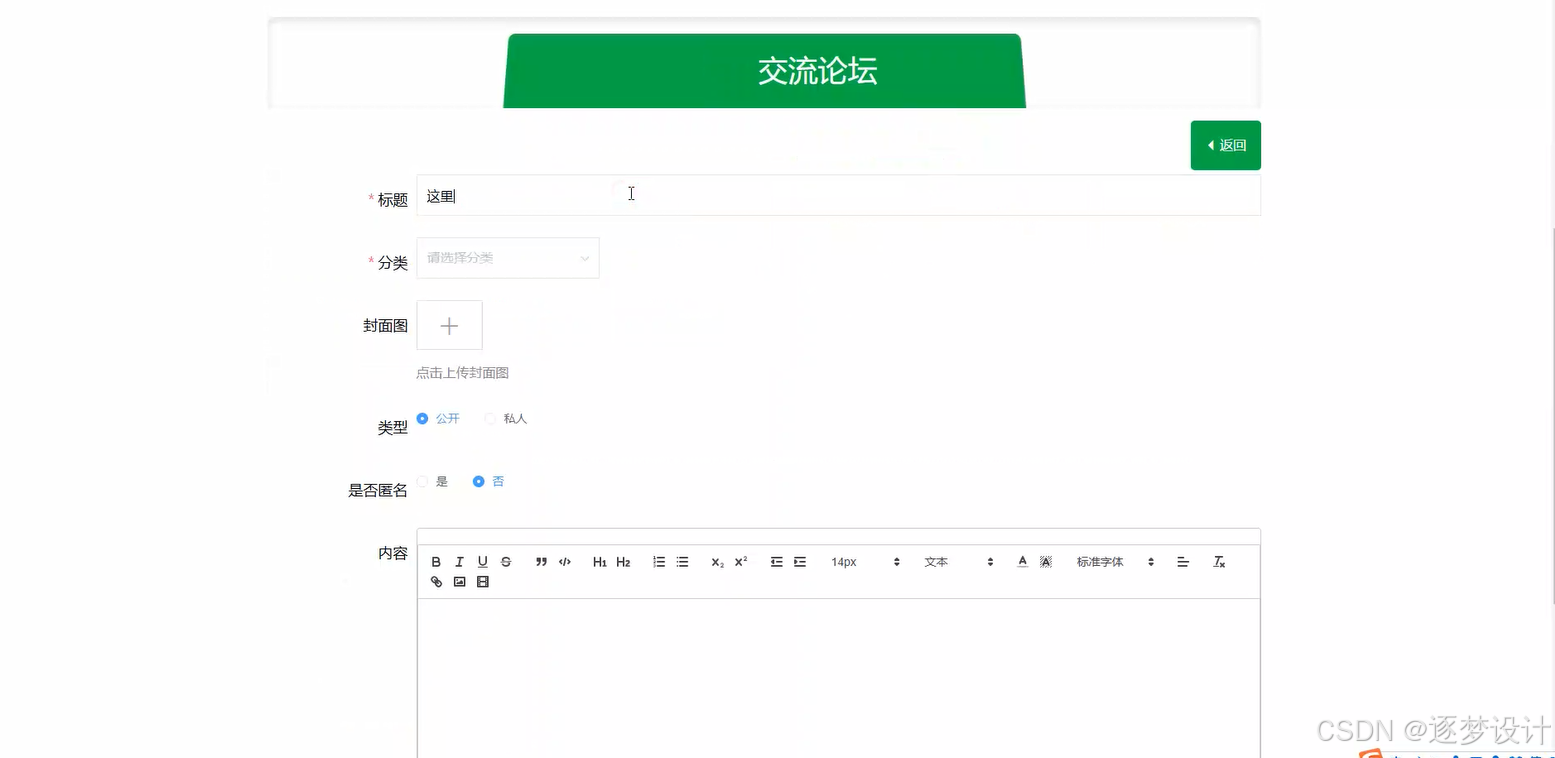Apply italic formatting in the editor
This screenshot has height=758, width=1555.
point(459,561)
